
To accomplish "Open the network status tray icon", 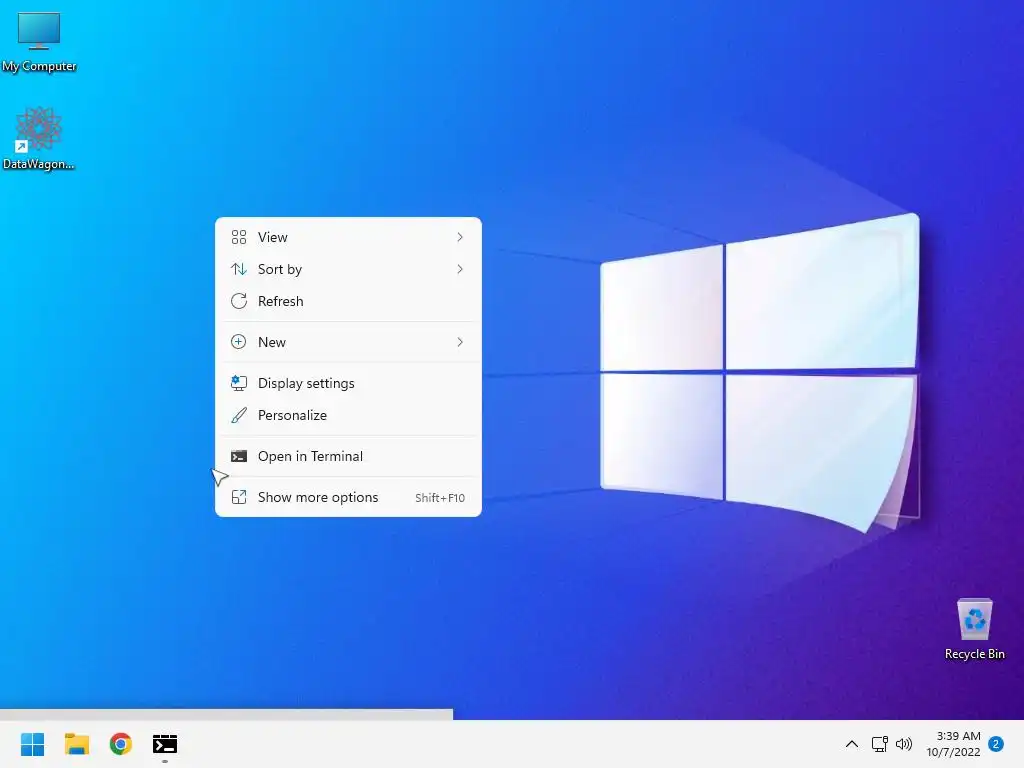I will [880, 744].
